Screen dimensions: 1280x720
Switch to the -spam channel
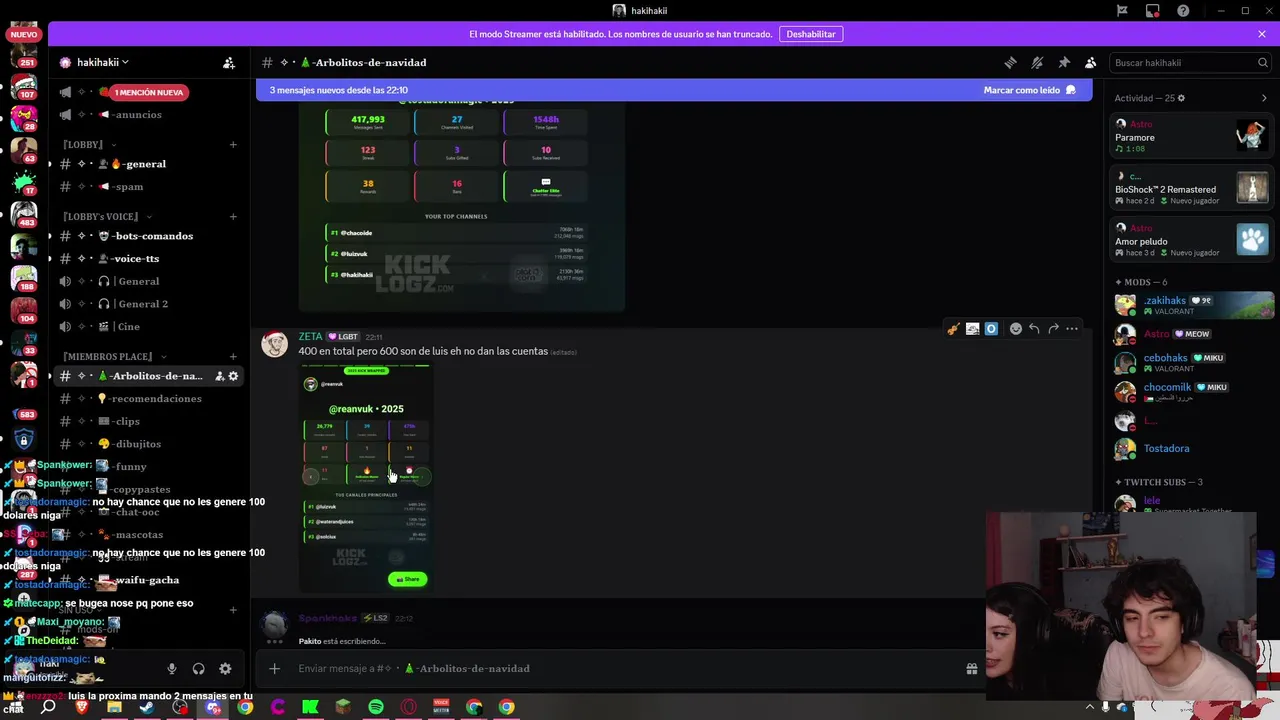point(146,187)
